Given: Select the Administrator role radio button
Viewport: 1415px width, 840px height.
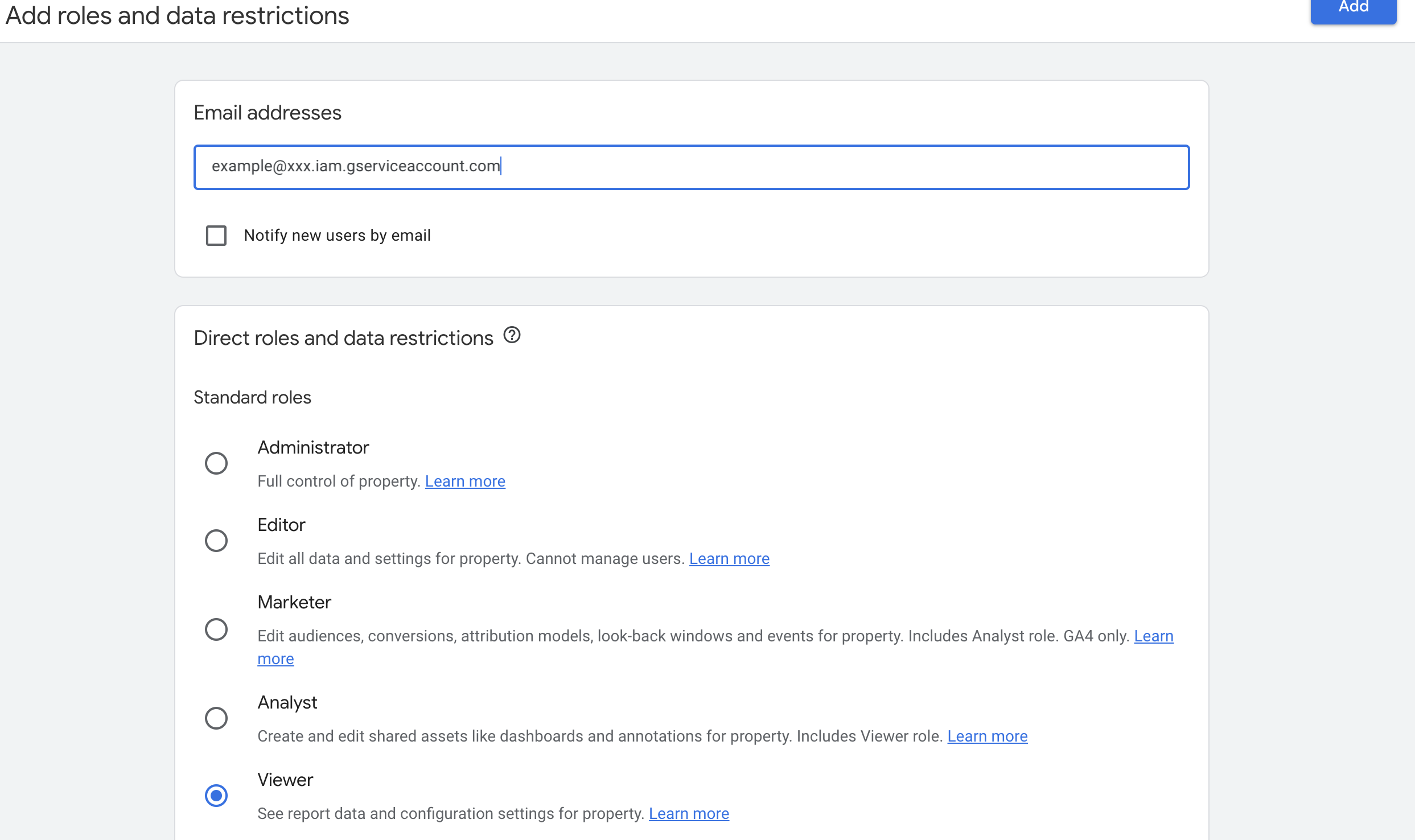Looking at the screenshot, I should click(216, 463).
